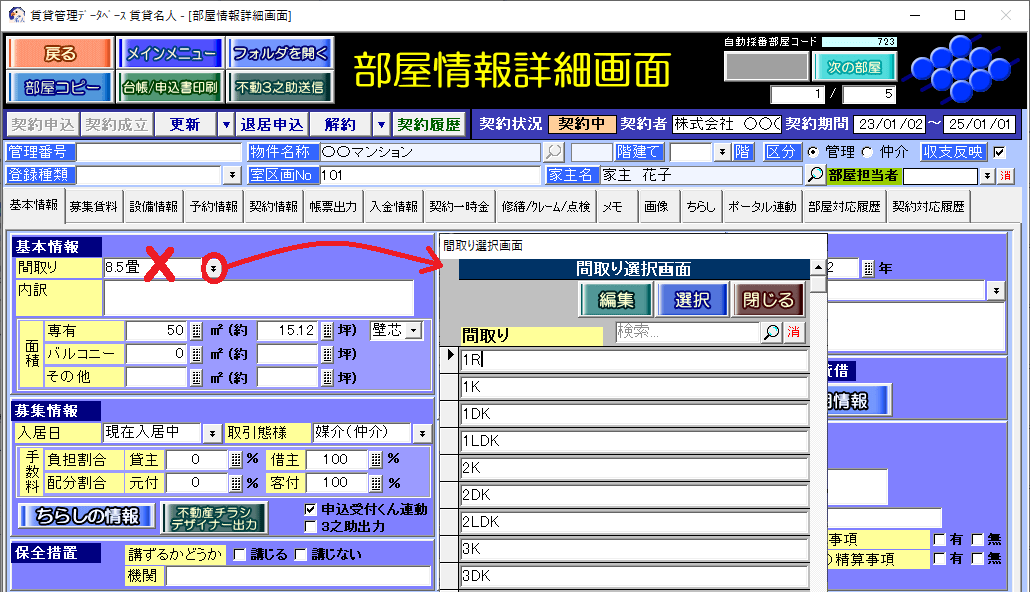Click calculator icon next to 借主 percentage

376,459
